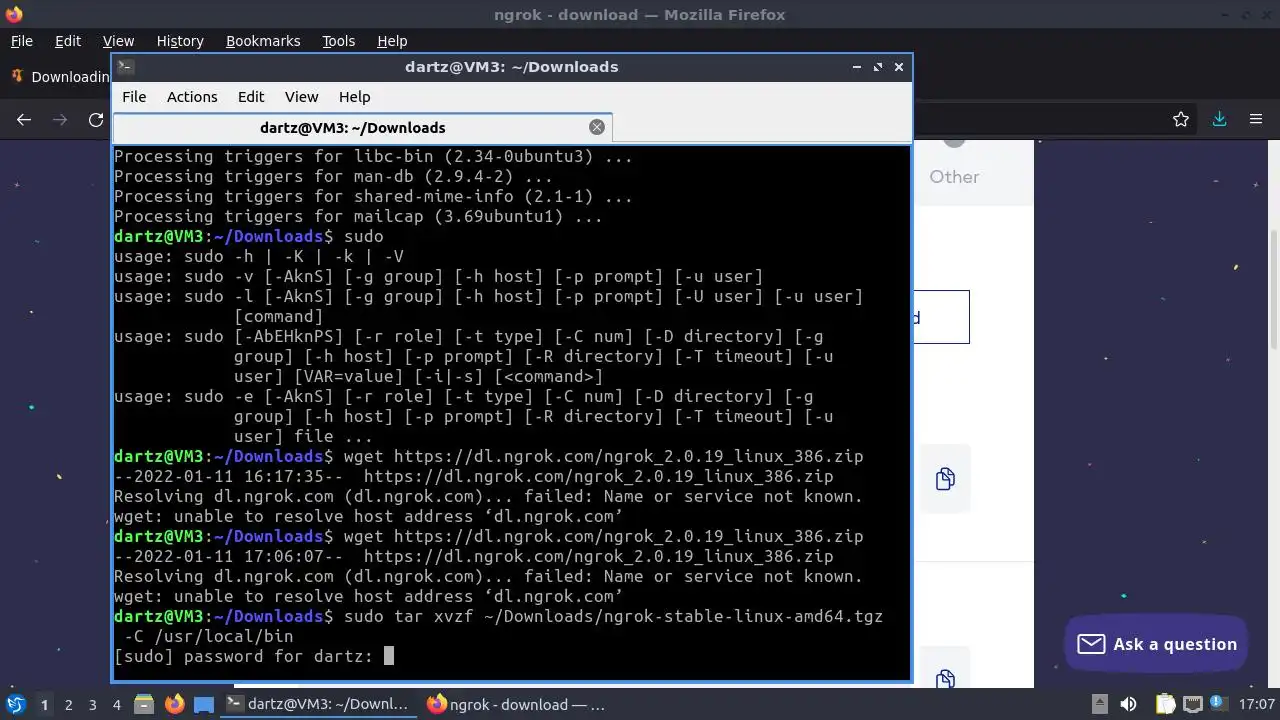Open Firefox Edit menu
This screenshot has height=720, width=1280.
(68, 41)
